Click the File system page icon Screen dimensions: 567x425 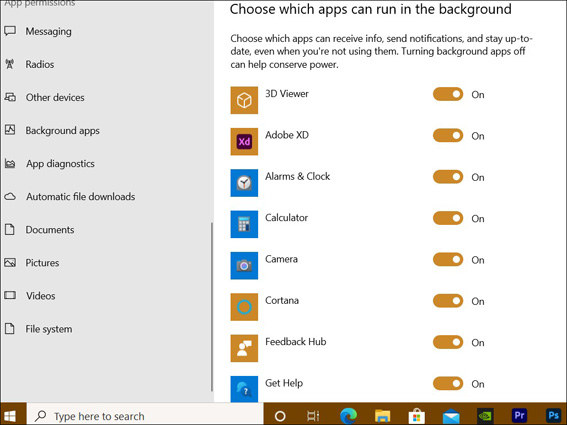click(10, 328)
